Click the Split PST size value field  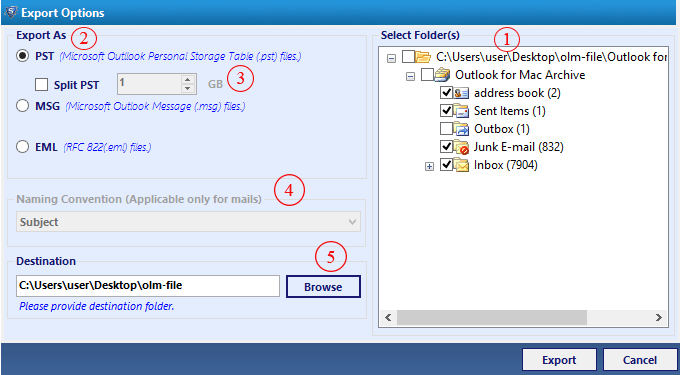tap(149, 84)
